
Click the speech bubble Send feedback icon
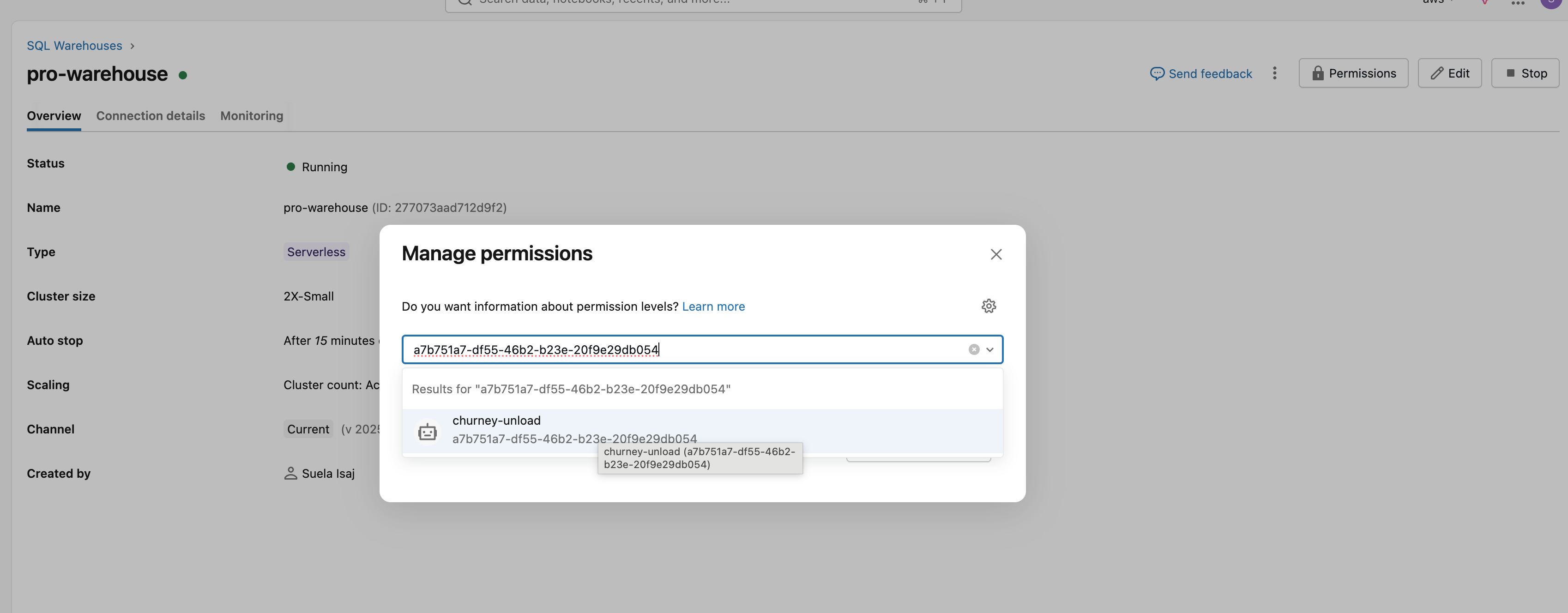[x=1157, y=74]
